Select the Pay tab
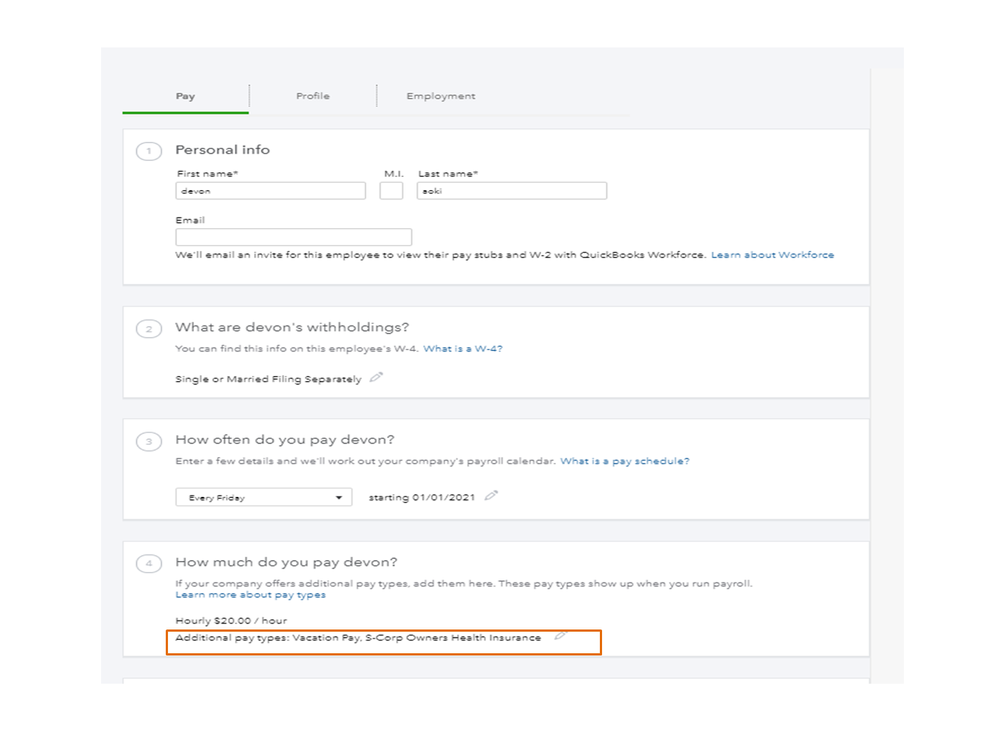The height and width of the screenshot is (749, 999). [x=185, y=96]
